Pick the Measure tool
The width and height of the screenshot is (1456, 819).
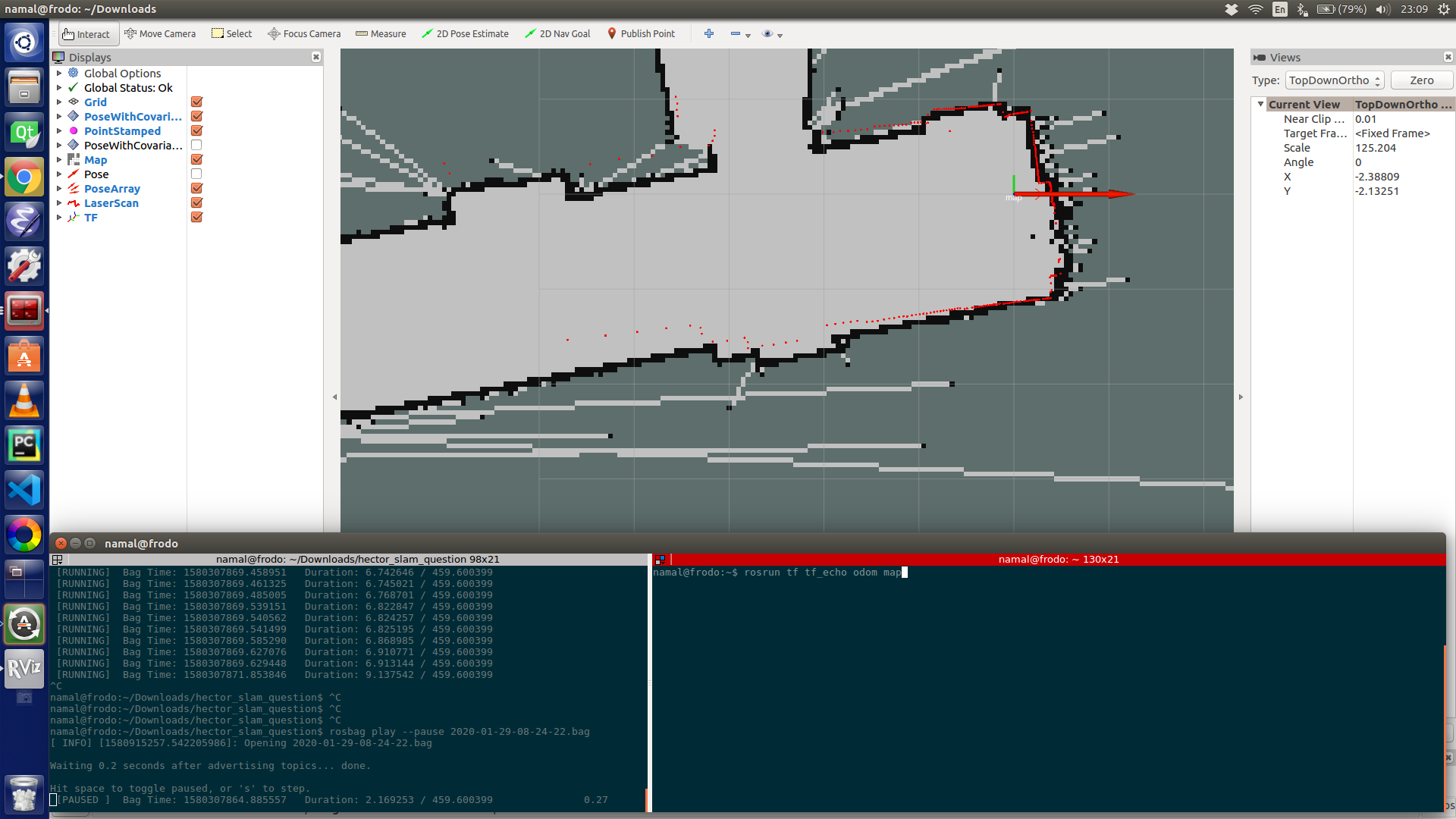pos(381,34)
